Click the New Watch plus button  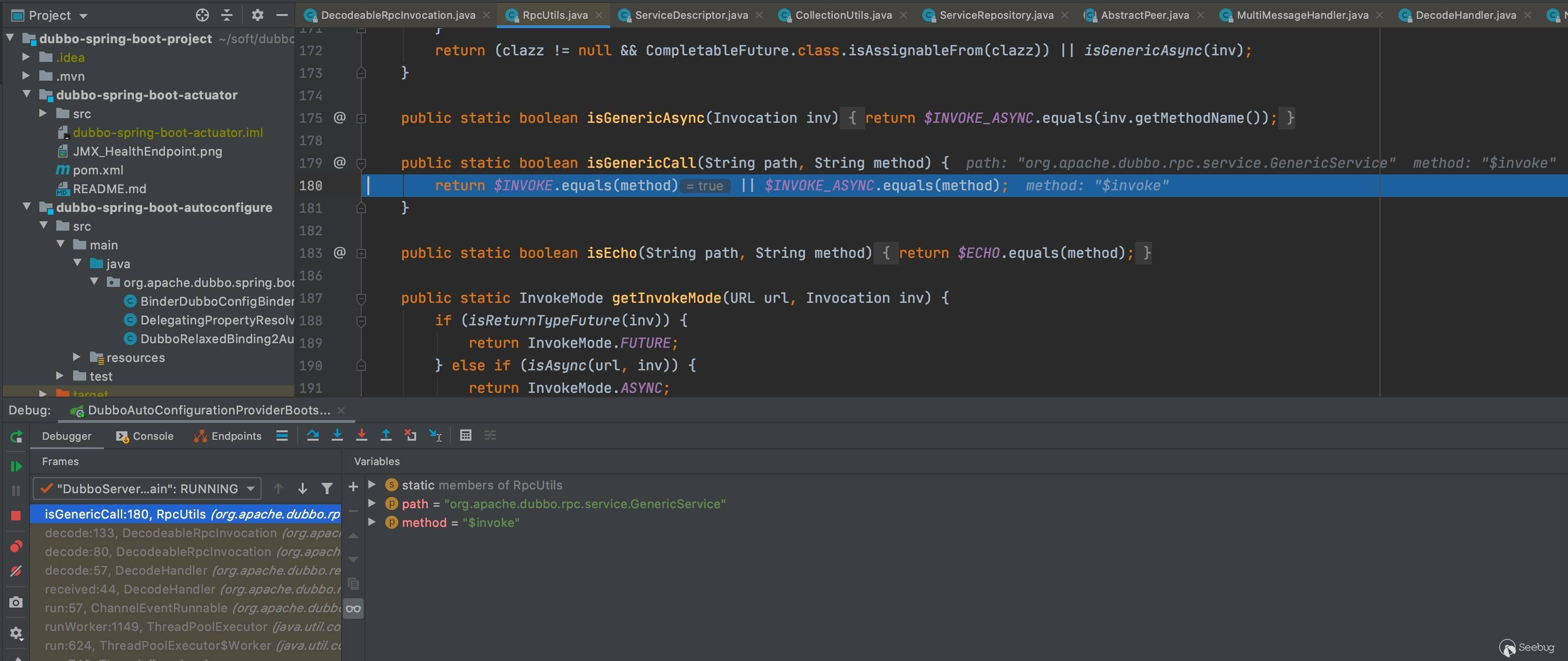[x=353, y=486]
